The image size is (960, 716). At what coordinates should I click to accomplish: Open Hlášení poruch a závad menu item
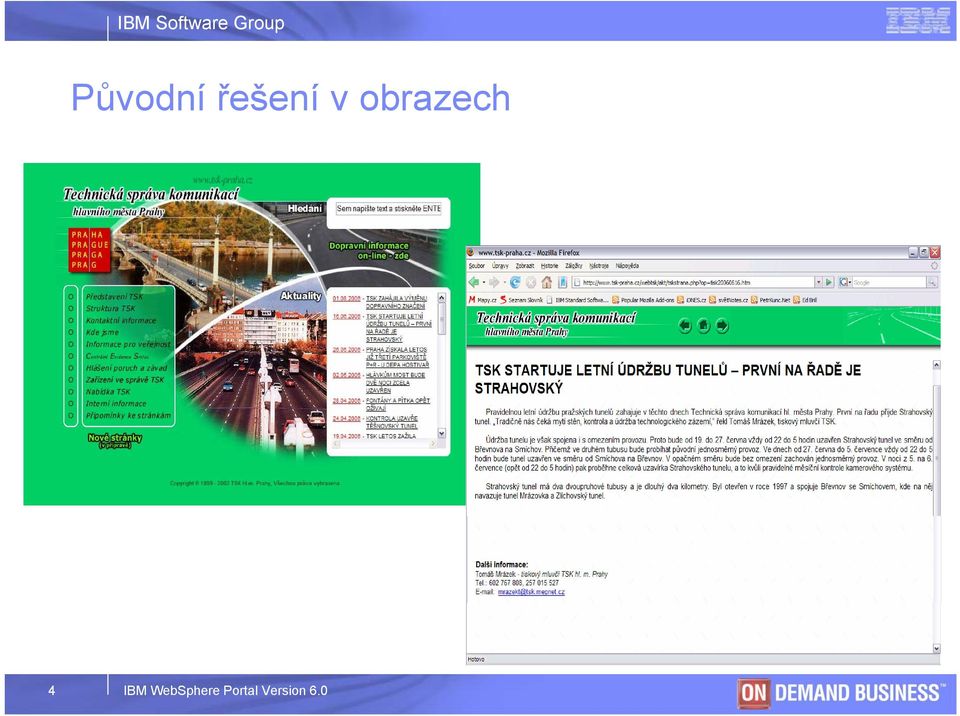(126, 368)
